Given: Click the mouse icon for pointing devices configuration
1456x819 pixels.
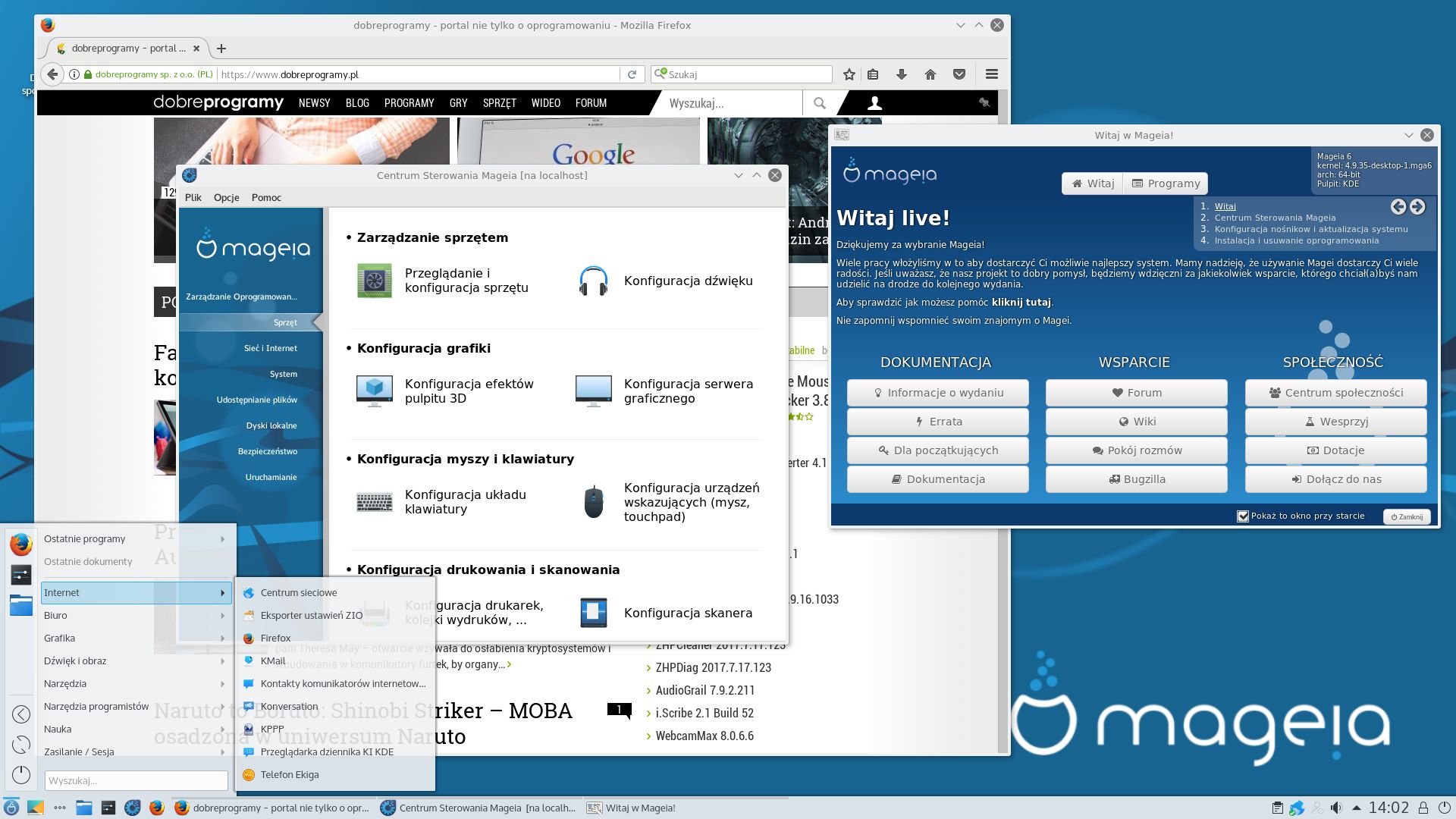Looking at the screenshot, I should coord(595,502).
